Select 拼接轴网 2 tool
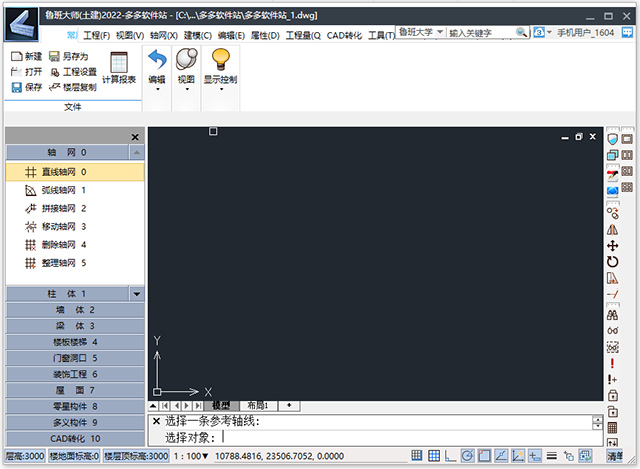The width and height of the screenshot is (640, 469). 75,209
